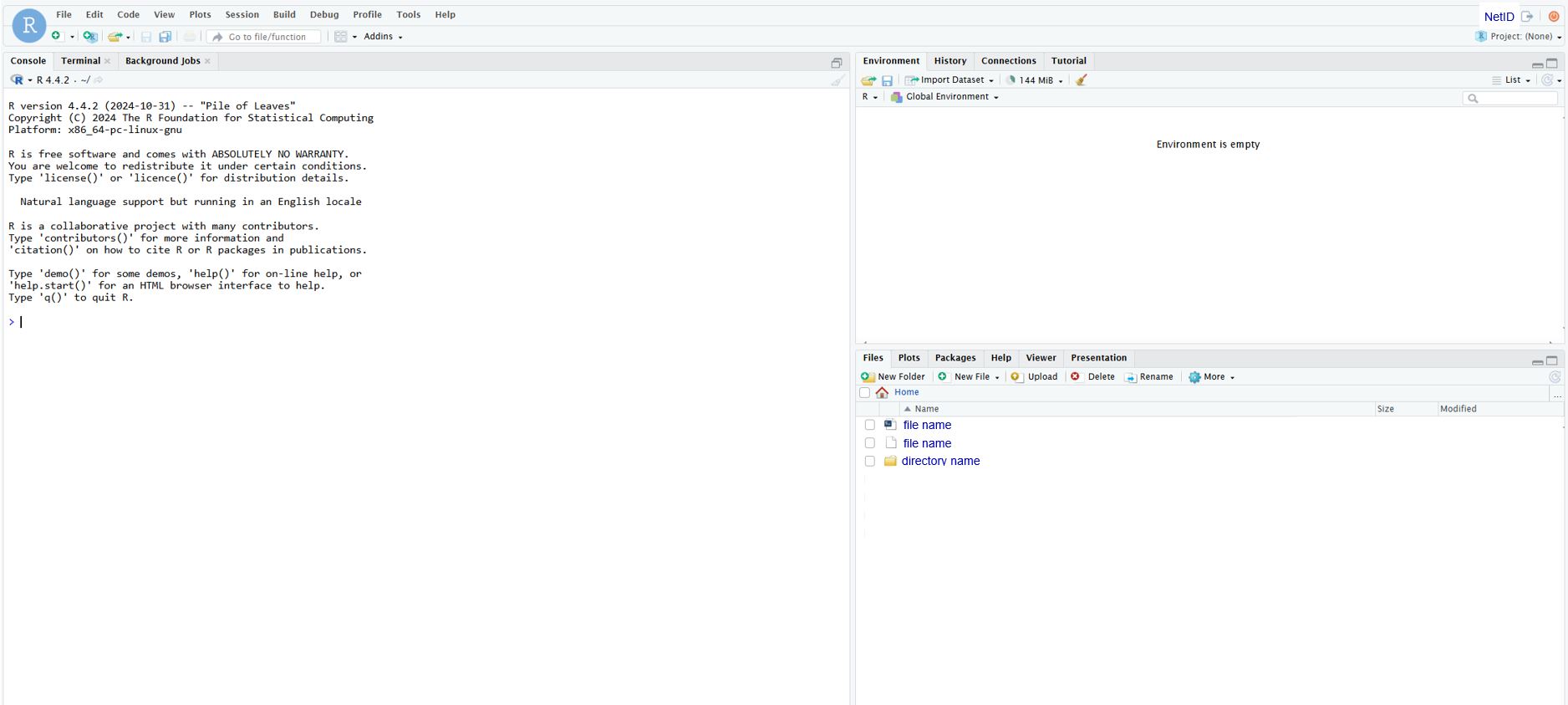Click the Rename button in Files pane
Viewport: 1568px width, 705px height.
[x=1149, y=377]
